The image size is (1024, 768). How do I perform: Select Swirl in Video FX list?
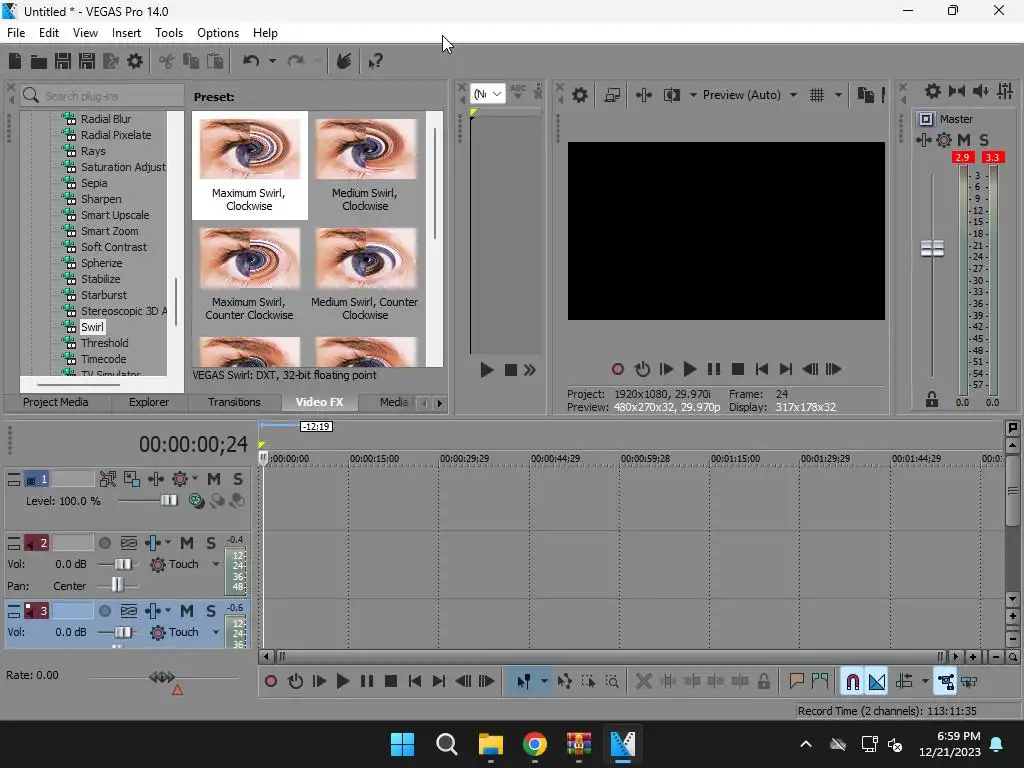[92, 327]
